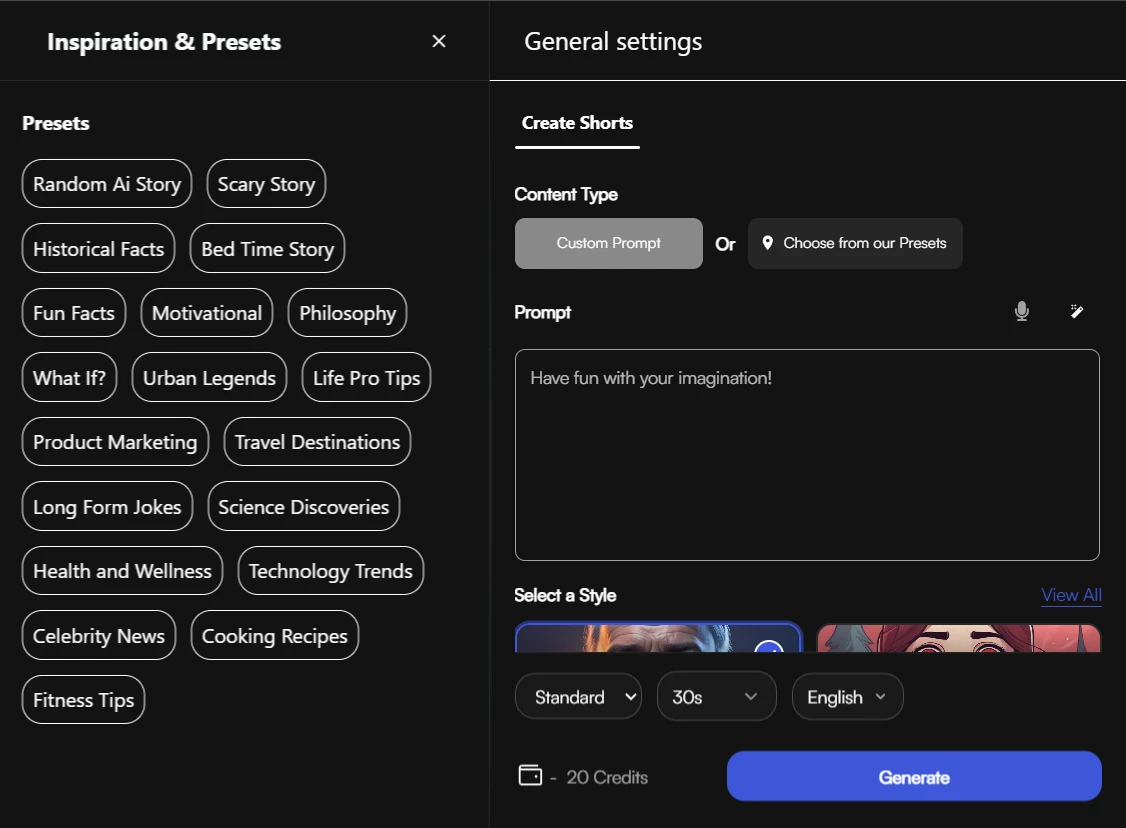Click the magic wand prompt enhancer icon

tap(1076, 312)
